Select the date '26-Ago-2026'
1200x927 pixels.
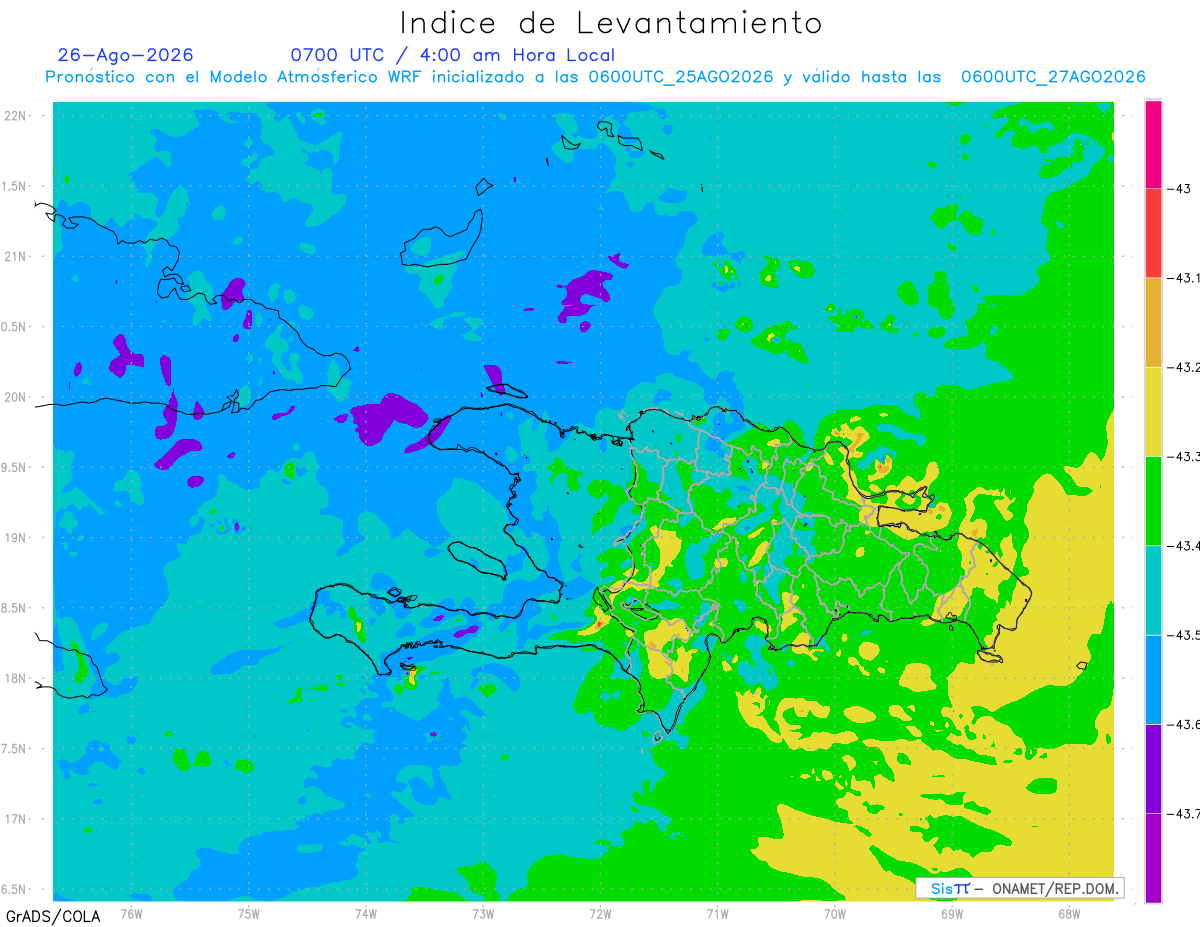click(126, 55)
